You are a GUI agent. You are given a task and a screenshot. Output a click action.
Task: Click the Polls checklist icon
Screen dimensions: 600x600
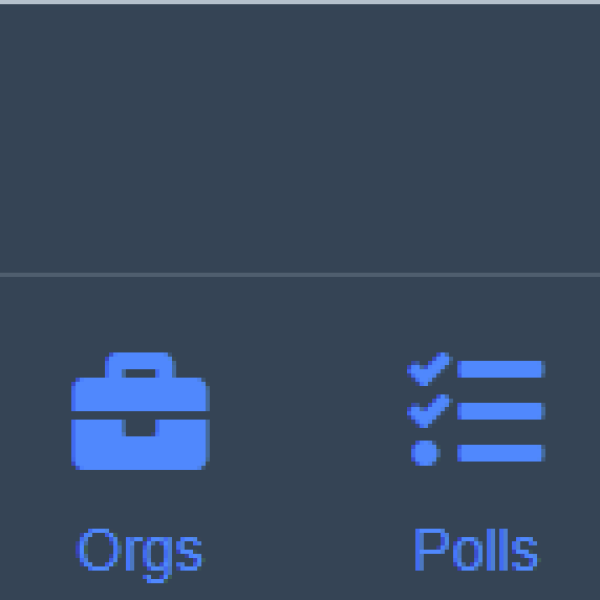pos(476,409)
